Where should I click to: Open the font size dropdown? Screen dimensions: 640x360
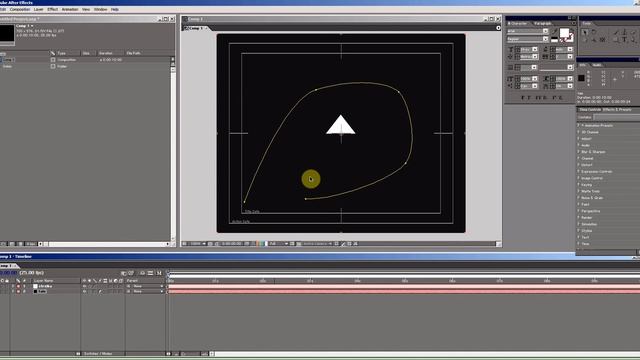click(x=535, y=49)
